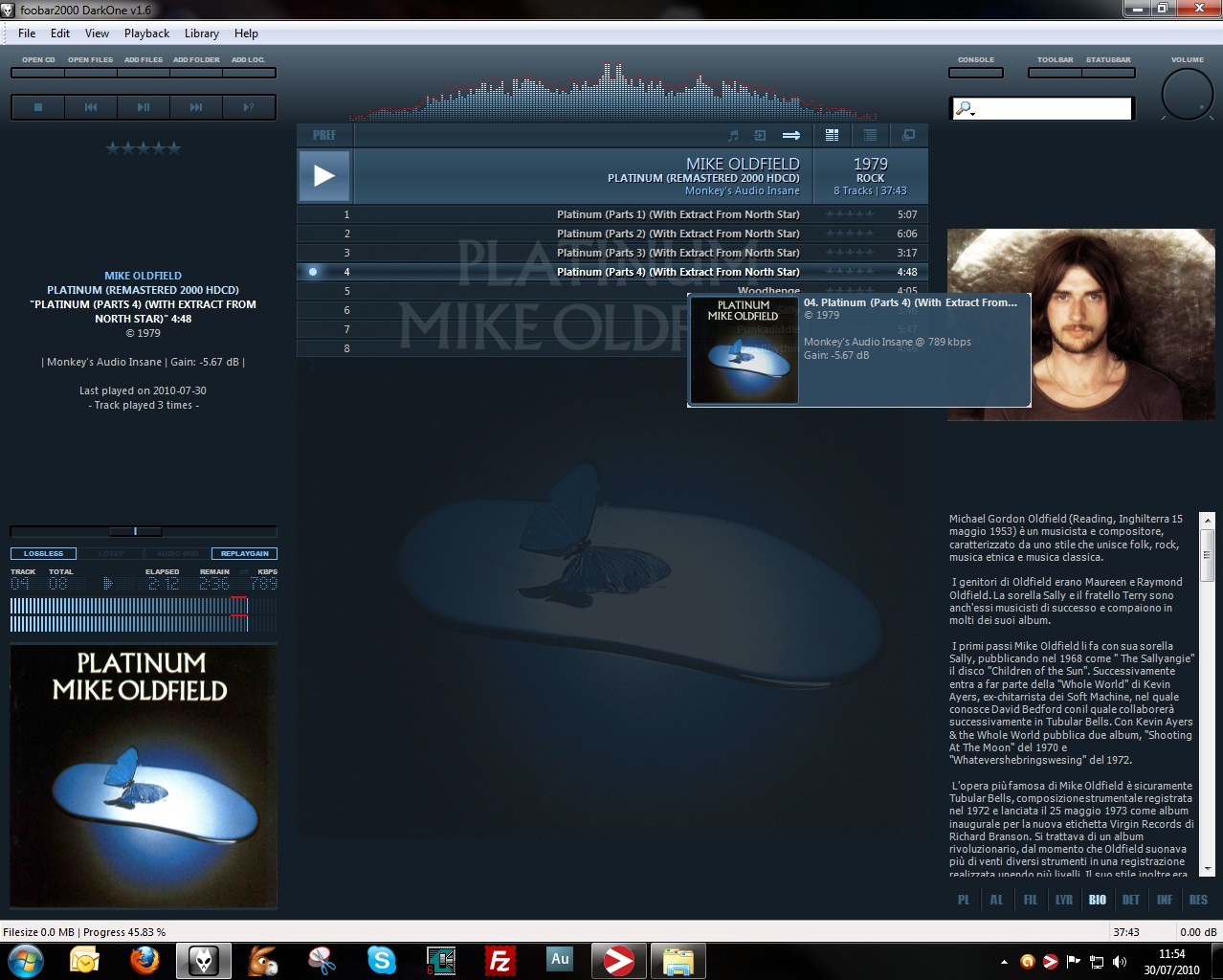Skip to the next track
This screenshot has width=1223, height=980.
tap(196, 107)
